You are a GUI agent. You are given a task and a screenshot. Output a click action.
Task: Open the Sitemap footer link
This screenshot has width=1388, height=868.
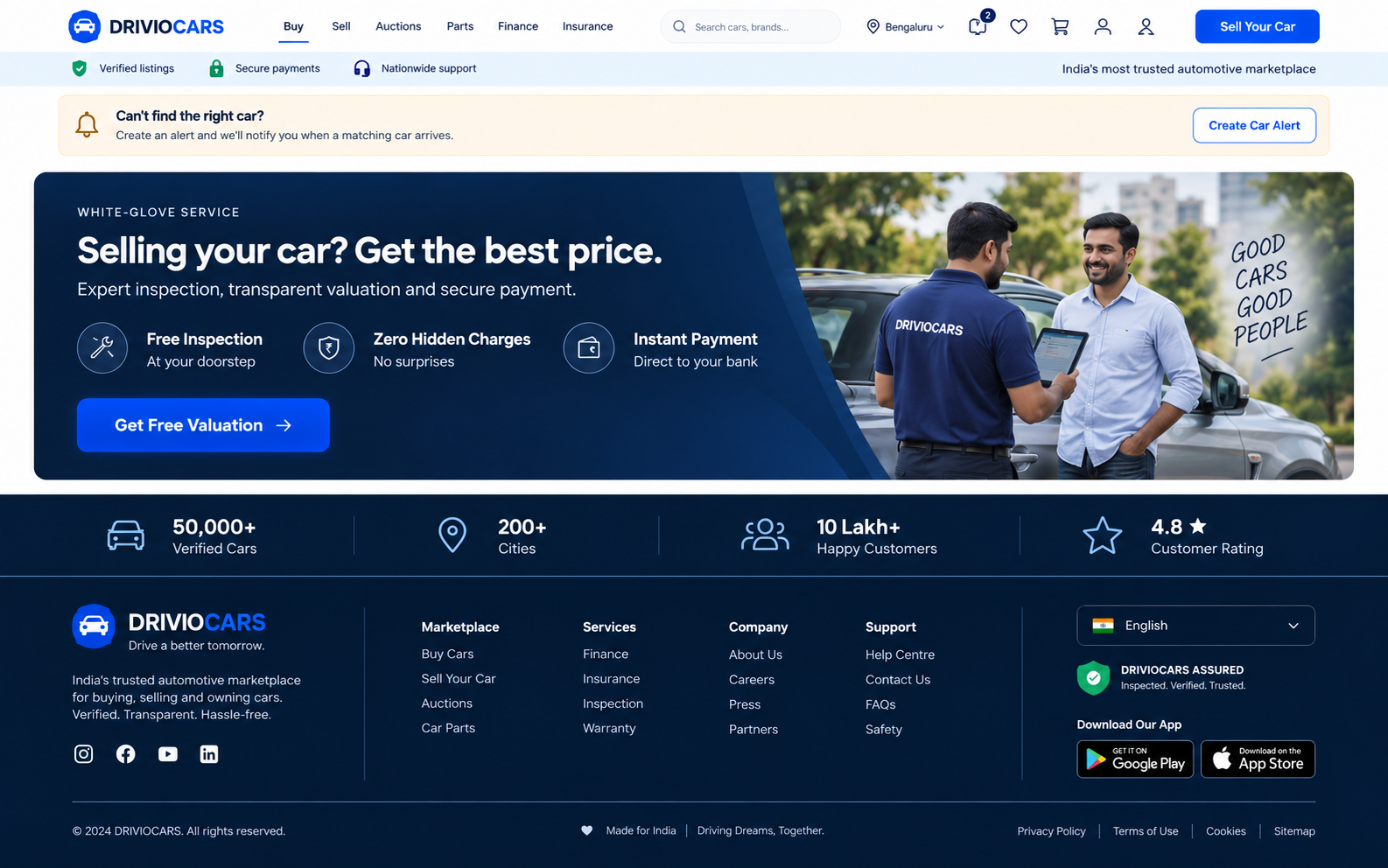click(x=1294, y=831)
